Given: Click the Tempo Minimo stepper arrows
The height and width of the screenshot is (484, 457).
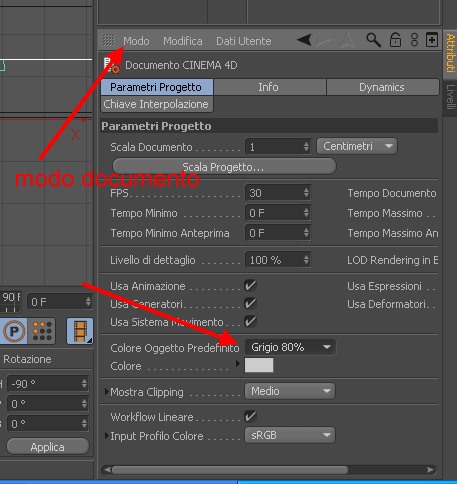Looking at the screenshot, I should point(306,213).
